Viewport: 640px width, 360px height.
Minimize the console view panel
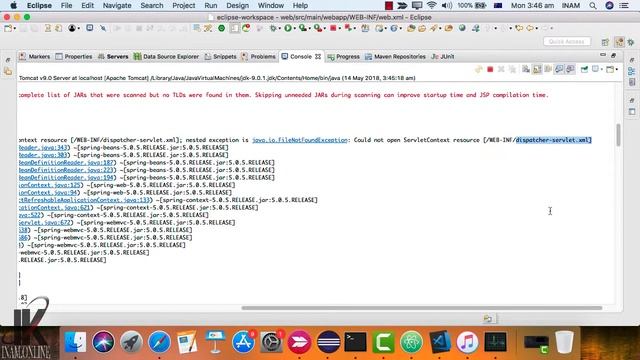point(603,55)
